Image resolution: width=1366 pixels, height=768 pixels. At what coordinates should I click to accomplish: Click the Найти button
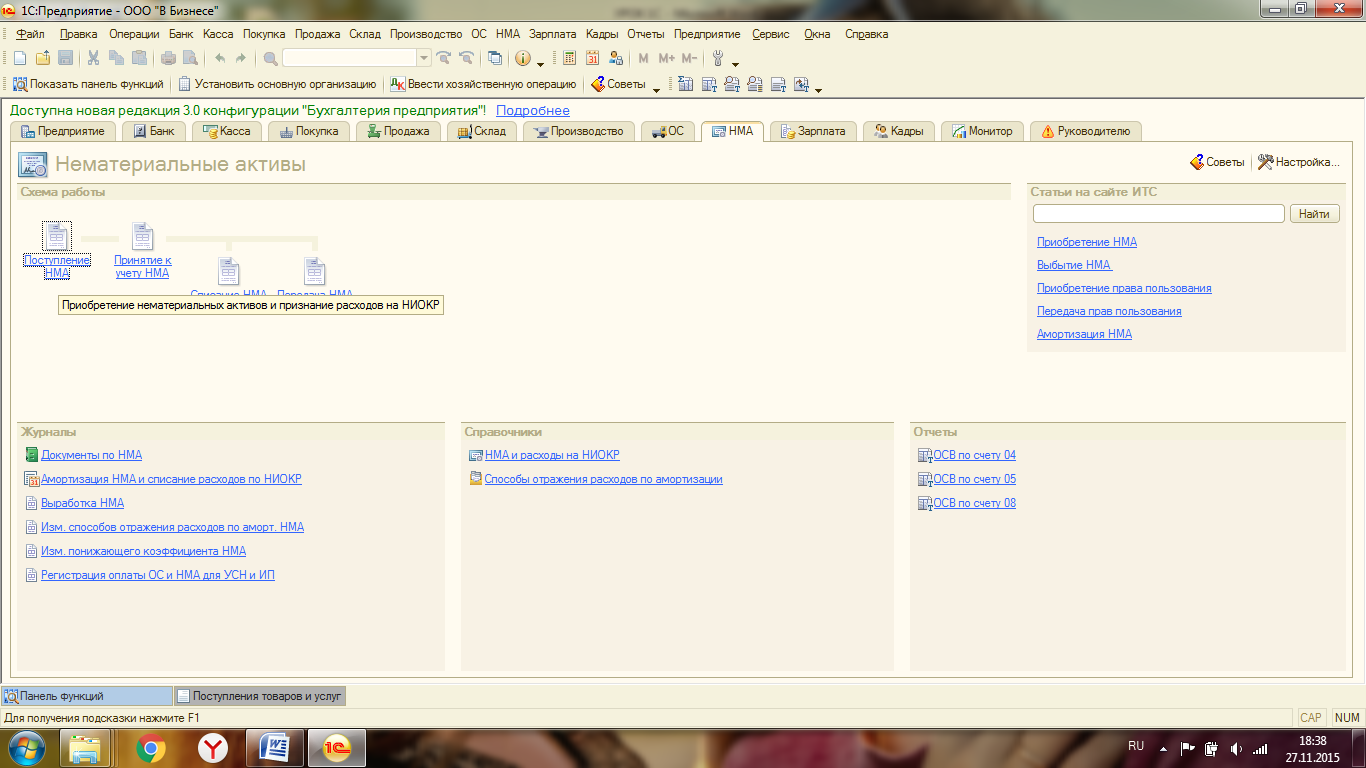1315,214
